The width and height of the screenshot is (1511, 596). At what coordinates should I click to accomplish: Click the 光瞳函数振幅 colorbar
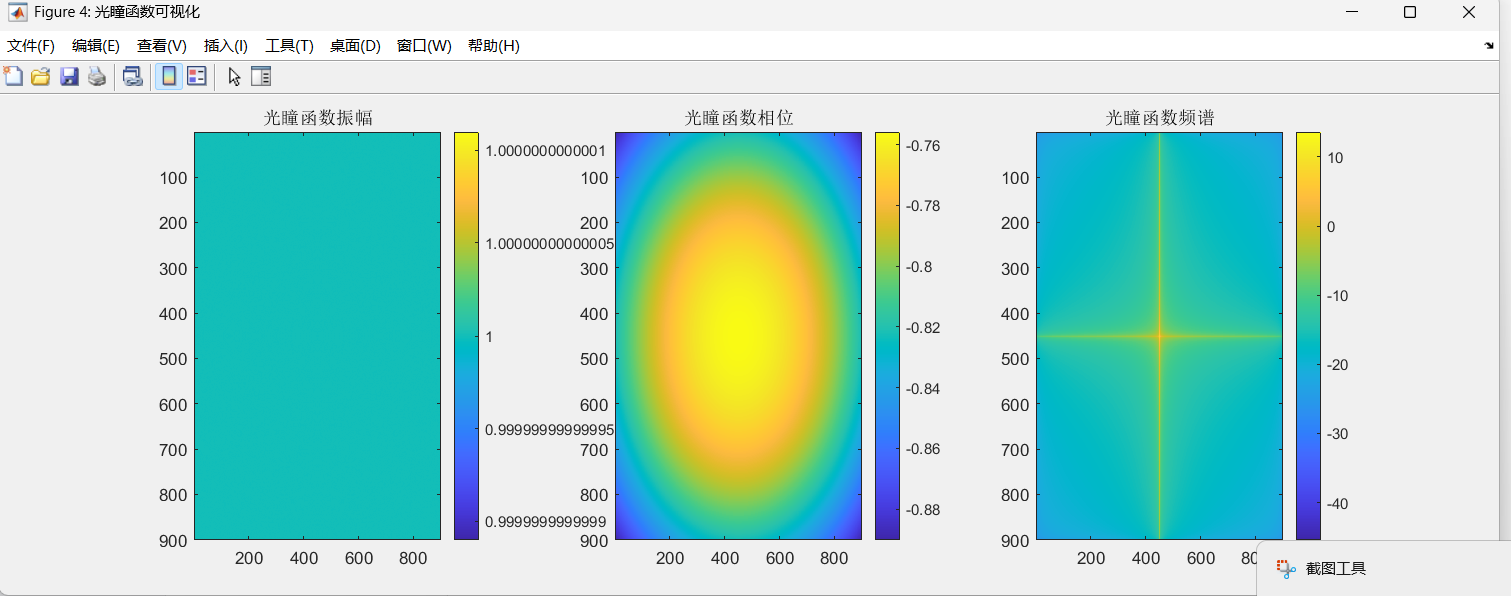pos(466,336)
